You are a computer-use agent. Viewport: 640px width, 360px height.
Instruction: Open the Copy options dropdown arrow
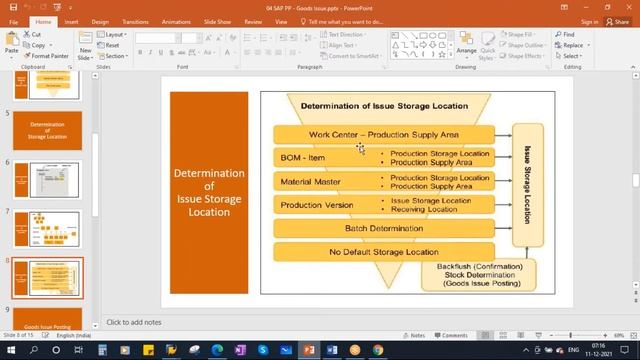51,45
